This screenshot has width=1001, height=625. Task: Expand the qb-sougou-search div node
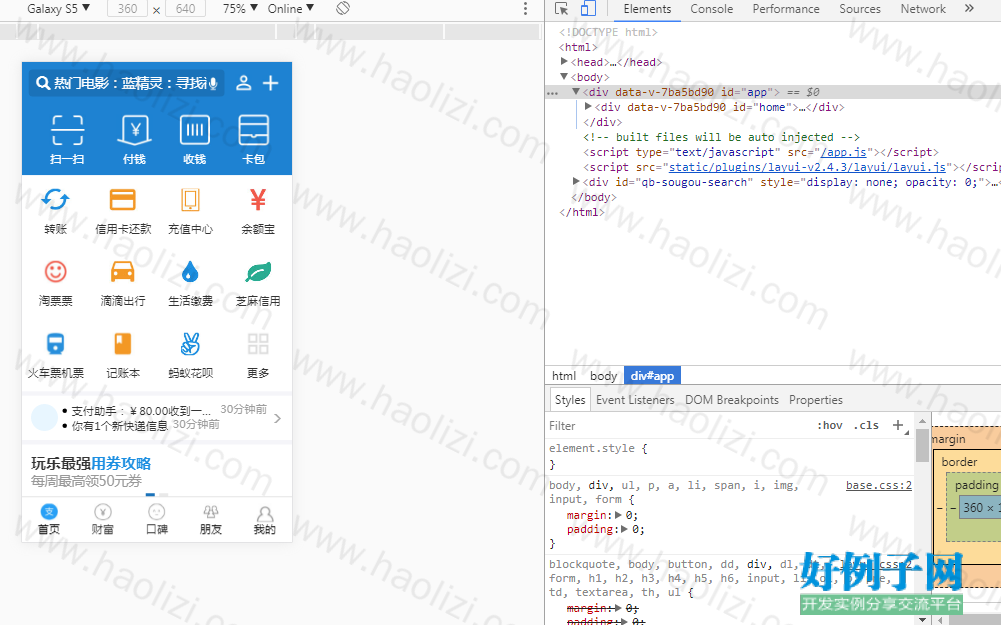coord(576,181)
